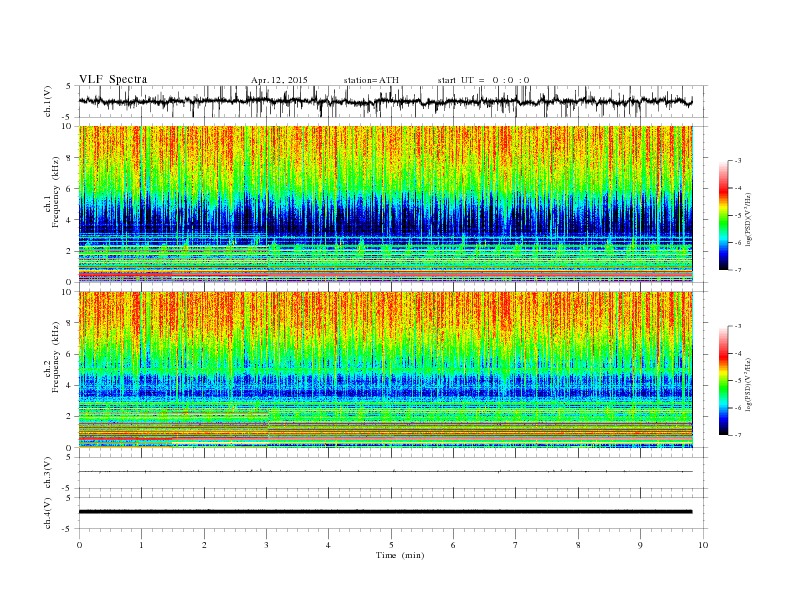Click the thick ch.4 waveform trace

click(x=385, y=512)
